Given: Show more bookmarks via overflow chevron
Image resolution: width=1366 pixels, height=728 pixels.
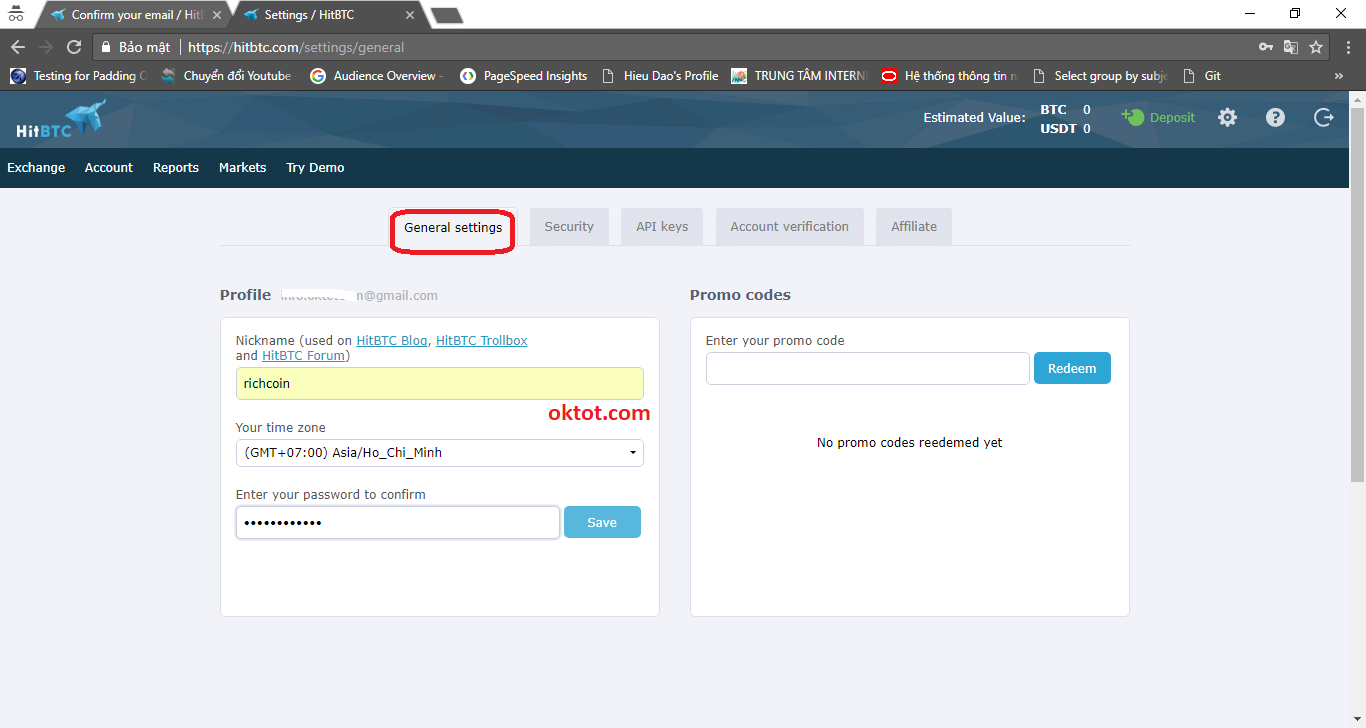Looking at the screenshot, I should point(1338,76).
